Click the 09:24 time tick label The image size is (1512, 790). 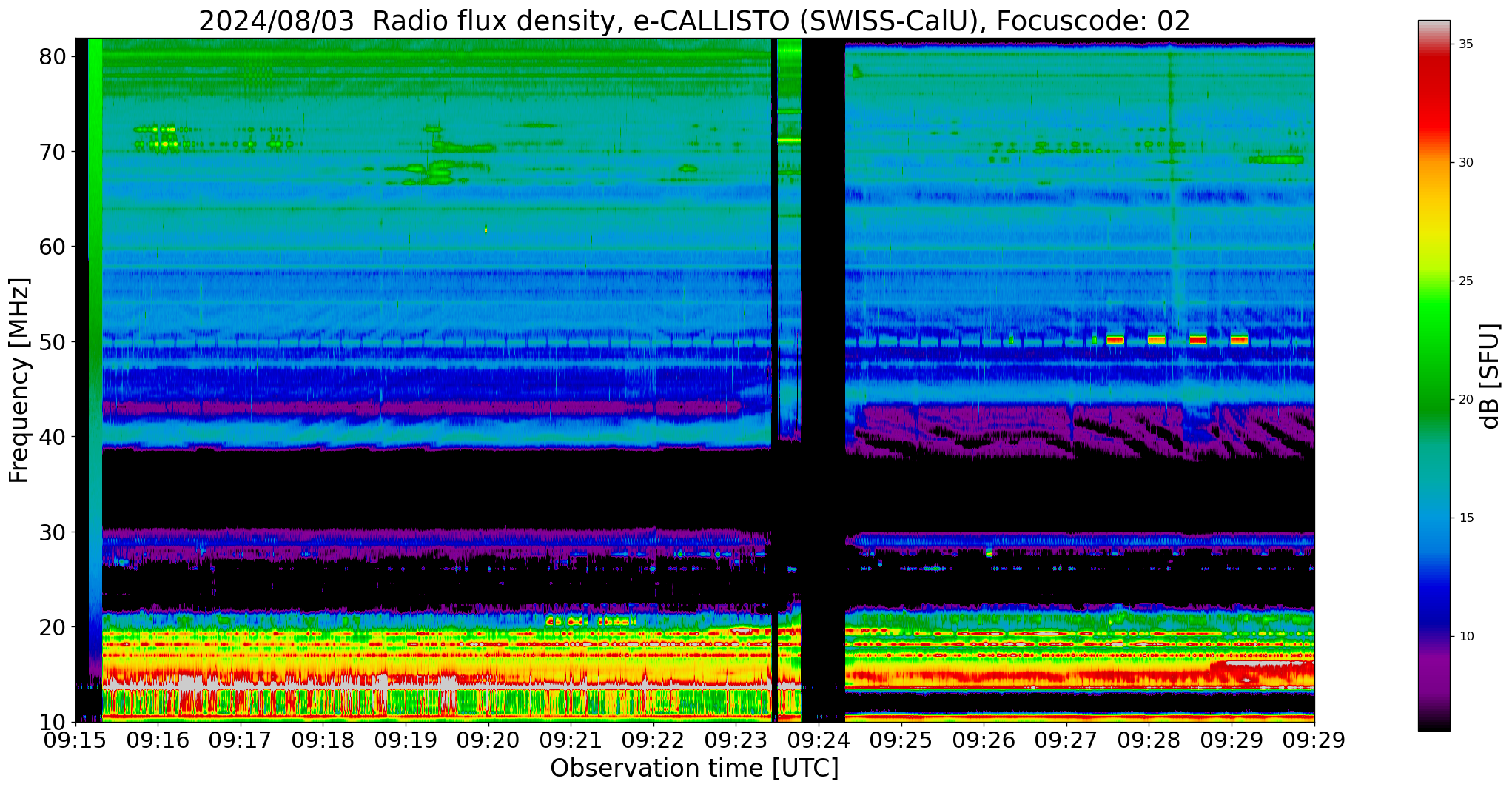819,740
